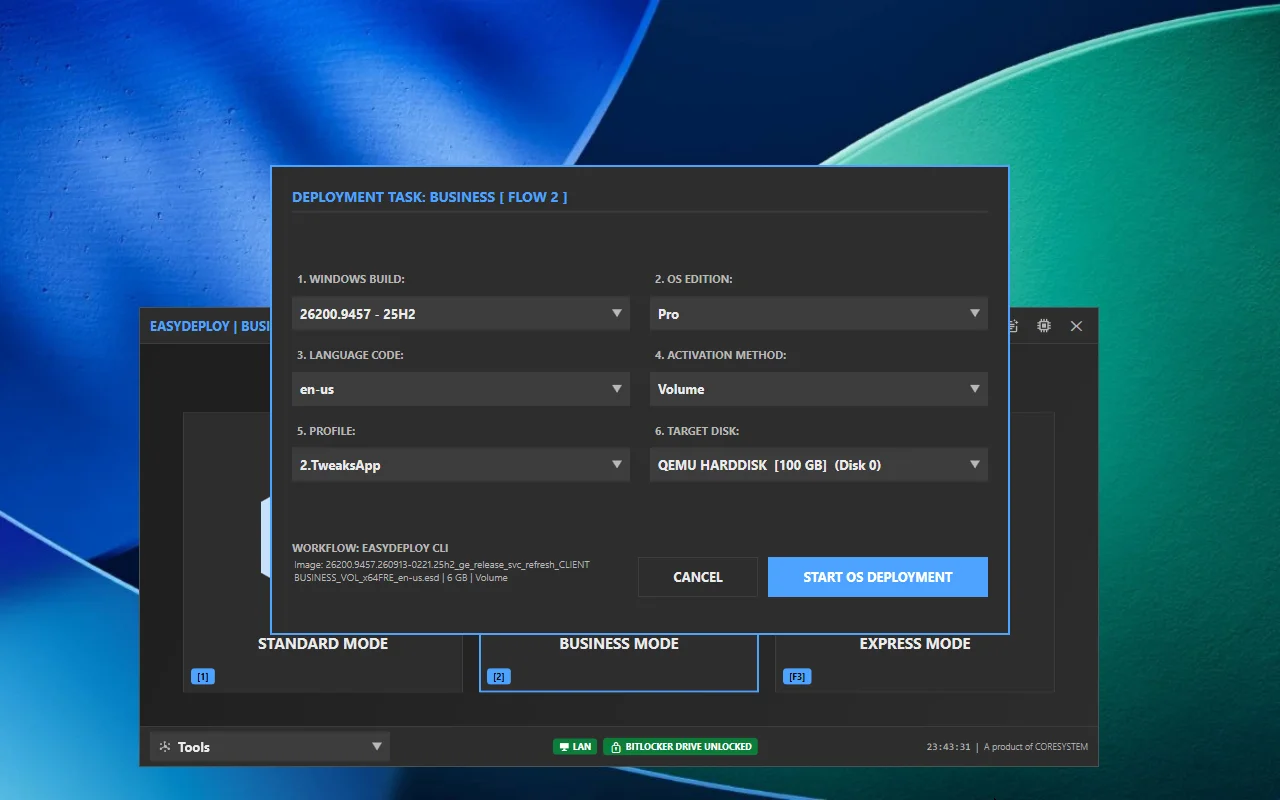Click the '2. OS EDITION:' label

click(694, 279)
